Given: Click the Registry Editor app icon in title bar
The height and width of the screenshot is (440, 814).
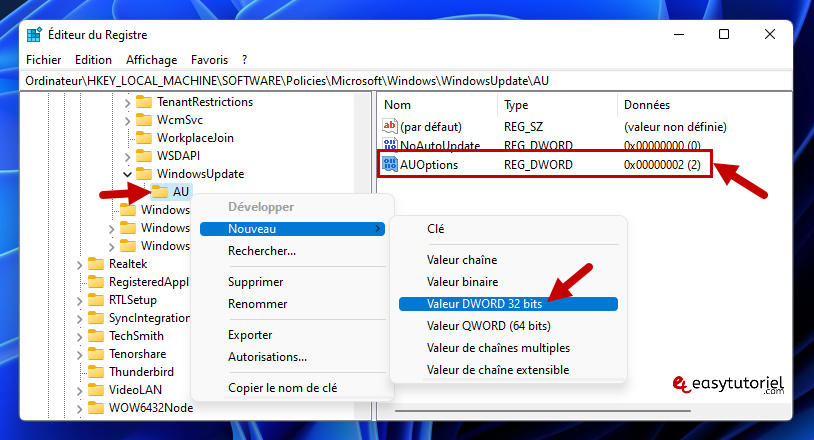Looking at the screenshot, I should click(x=34, y=35).
